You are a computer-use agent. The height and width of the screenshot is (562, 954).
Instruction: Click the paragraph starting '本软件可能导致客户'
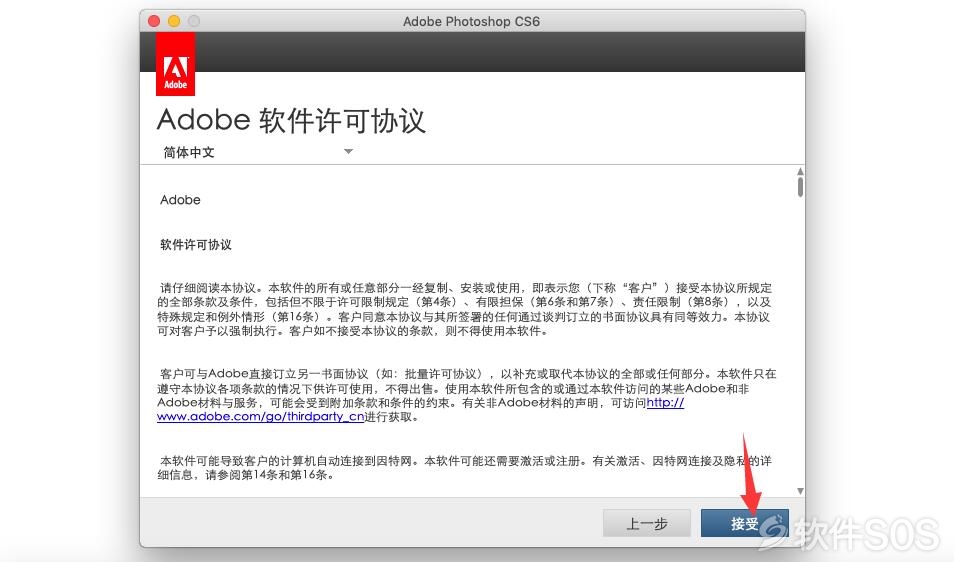[465, 468]
